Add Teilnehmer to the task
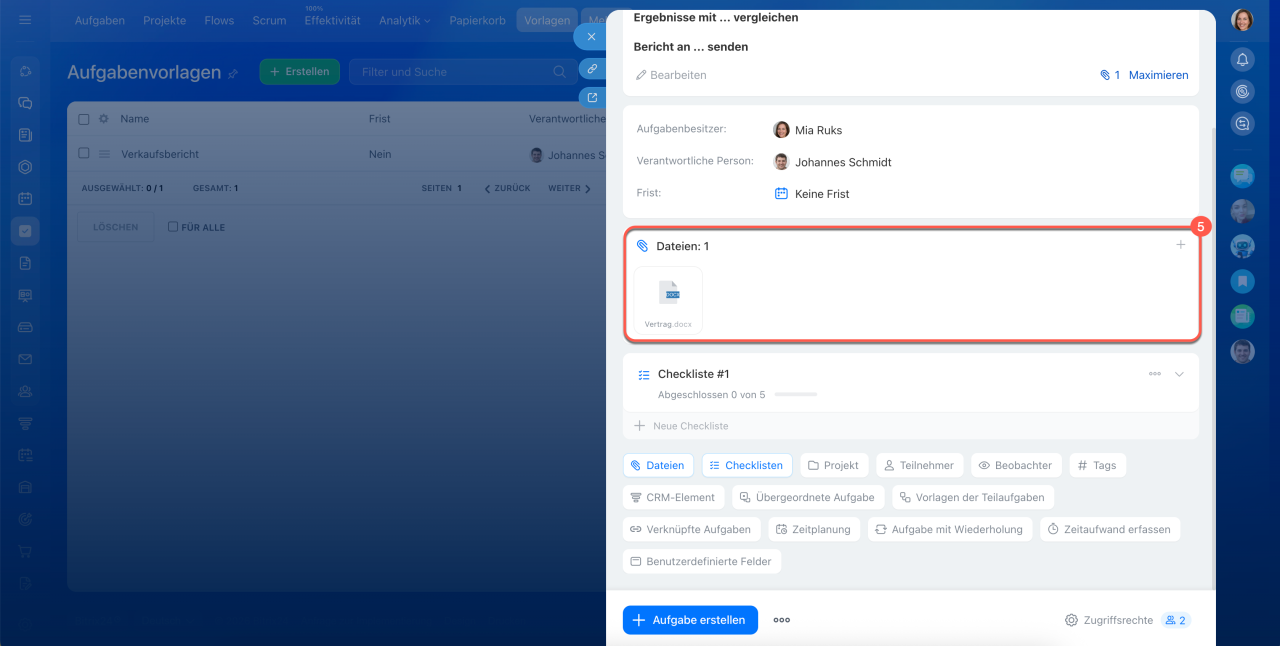1280x646 pixels. click(920, 465)
